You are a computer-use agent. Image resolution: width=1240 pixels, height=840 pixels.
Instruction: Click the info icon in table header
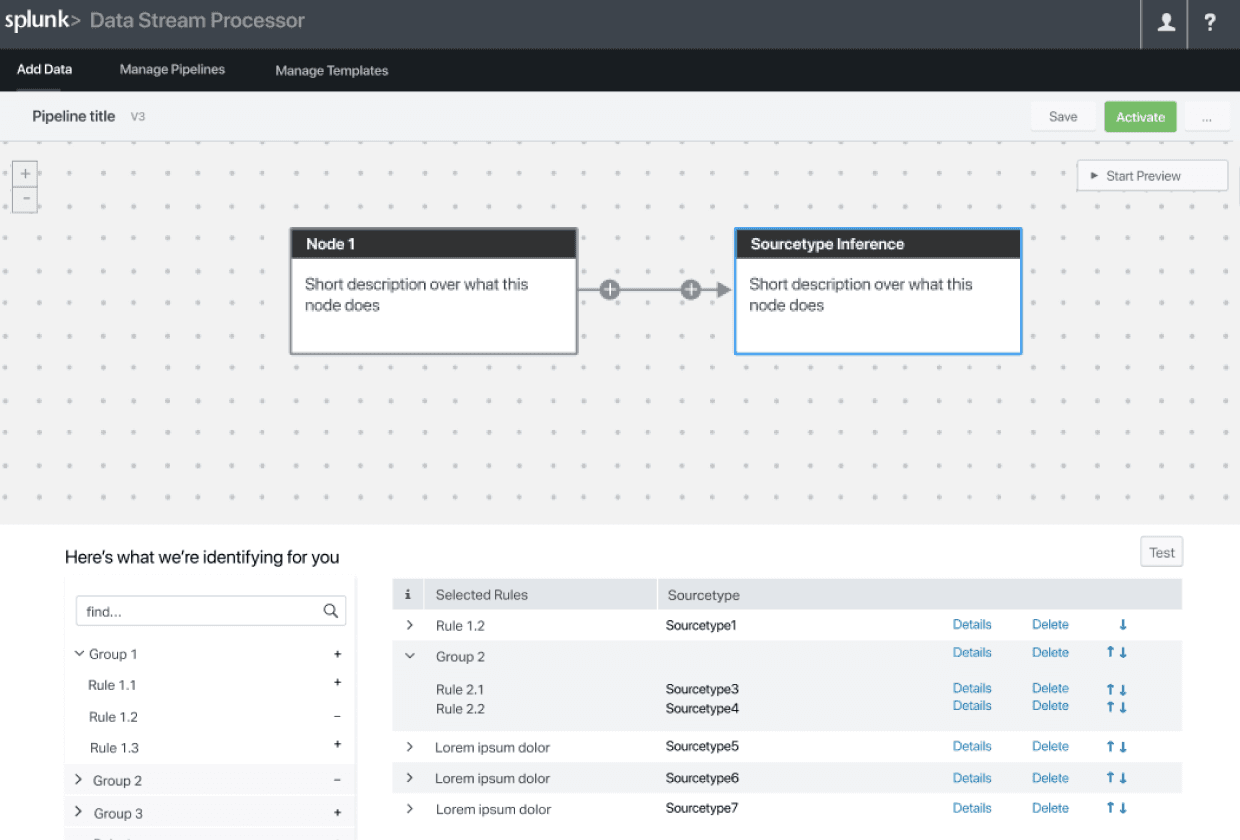pyautogui.click(x=408, y=594)
